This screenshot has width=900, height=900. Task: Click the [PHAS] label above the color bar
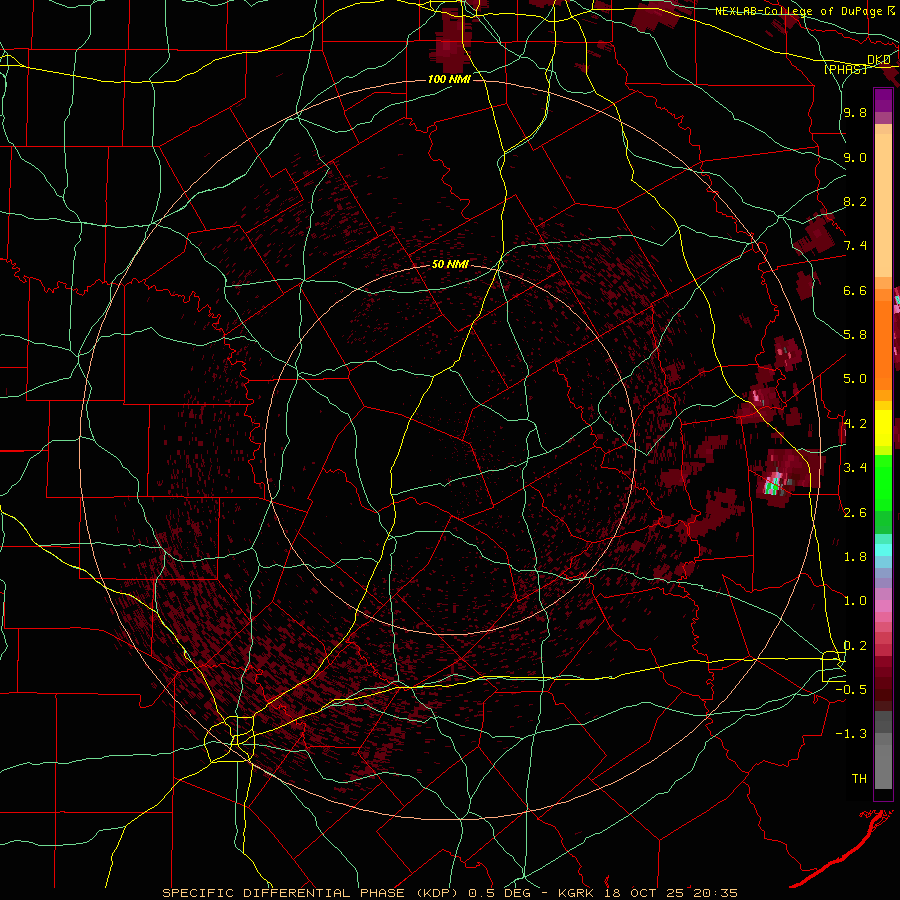pyautogui.click(x=845, y=69)
